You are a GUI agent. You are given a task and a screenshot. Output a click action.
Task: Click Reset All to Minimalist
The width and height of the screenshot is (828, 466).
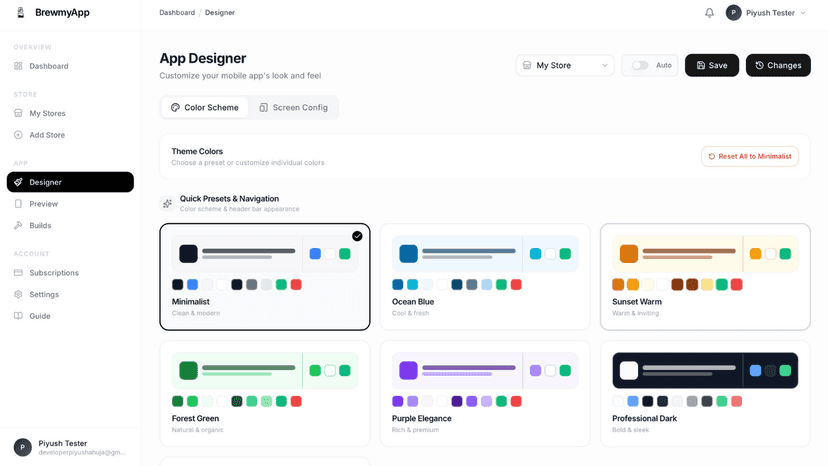click(x=750, y=156)
